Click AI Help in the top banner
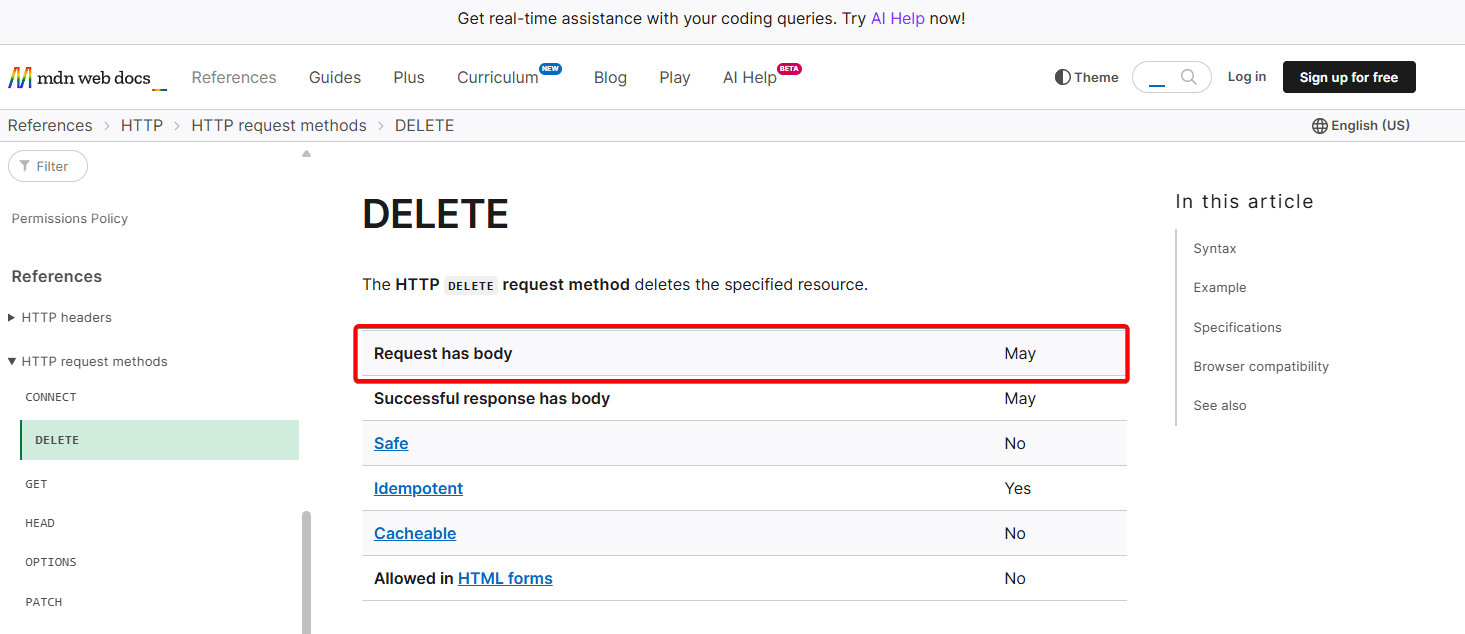The image size is (1465, 634). point(897,18)
